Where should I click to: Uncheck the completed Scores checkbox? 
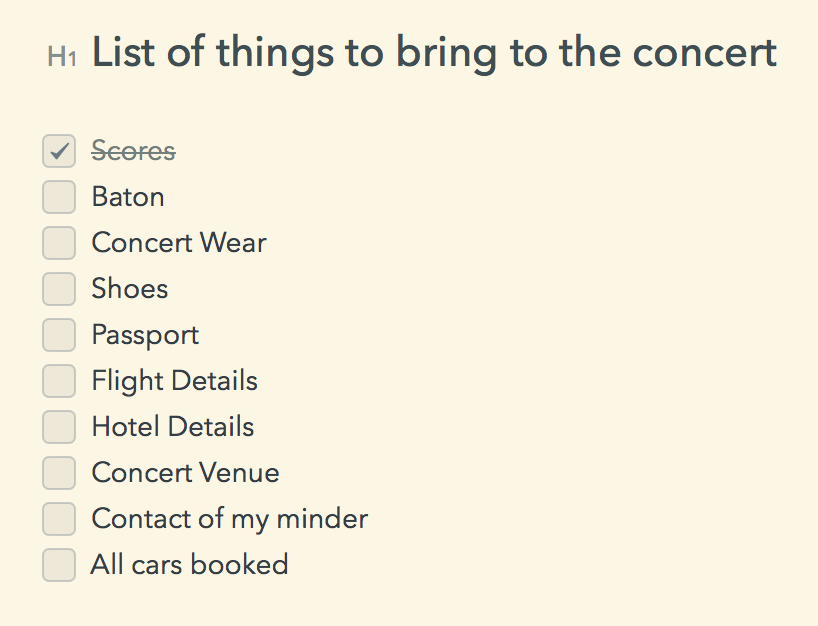coord(59,151)
